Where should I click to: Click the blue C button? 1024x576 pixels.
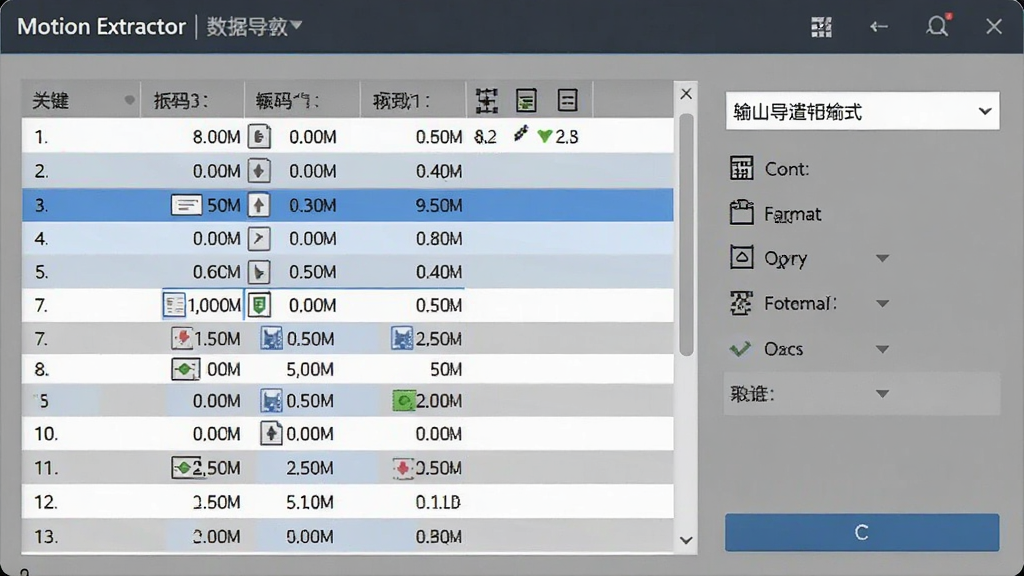point(862,532)
